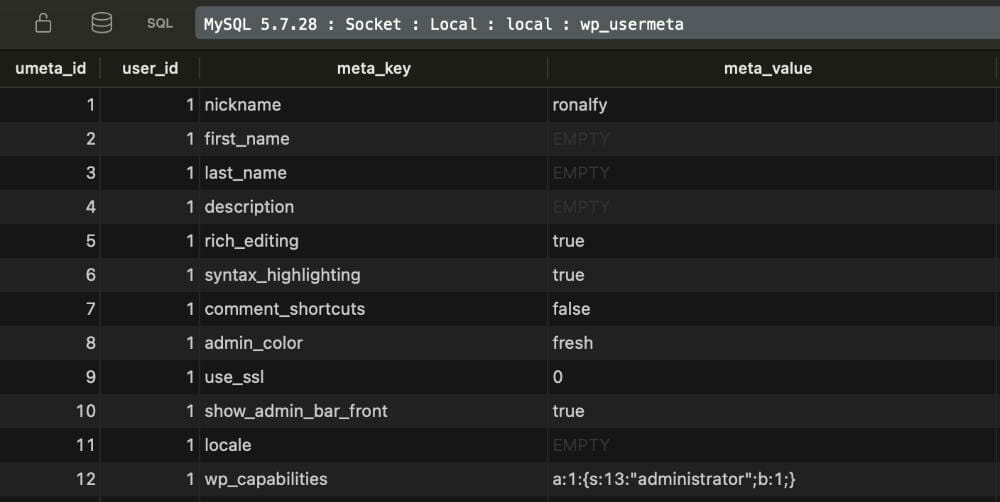Select the ronalfy meta_value cell
Image resolution: width=1000 pixels, height=502 pixels.
772,105
